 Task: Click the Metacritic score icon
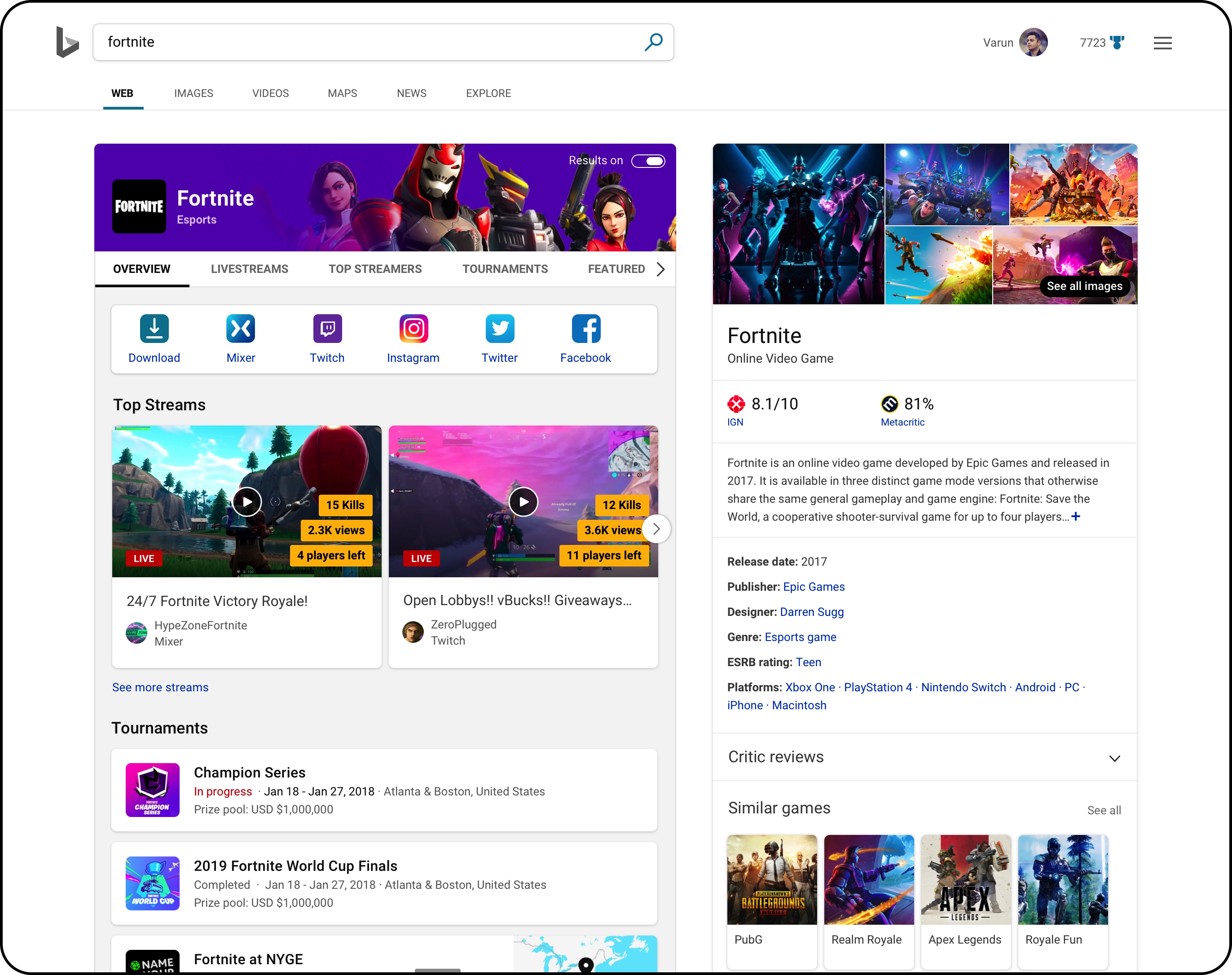tap(889, 404)
